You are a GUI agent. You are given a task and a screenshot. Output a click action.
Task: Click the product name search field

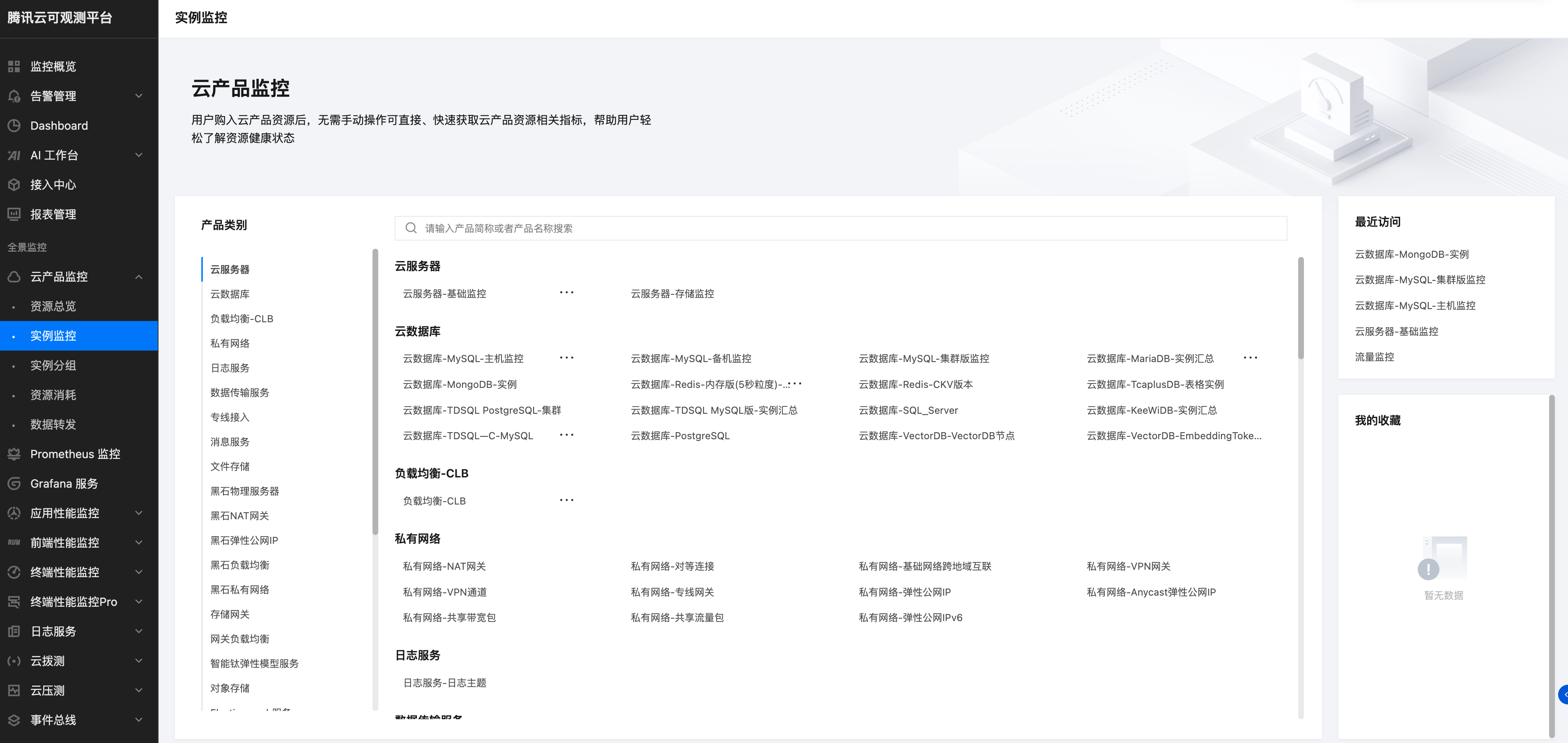pyautogui.click(x=841, y=228)
